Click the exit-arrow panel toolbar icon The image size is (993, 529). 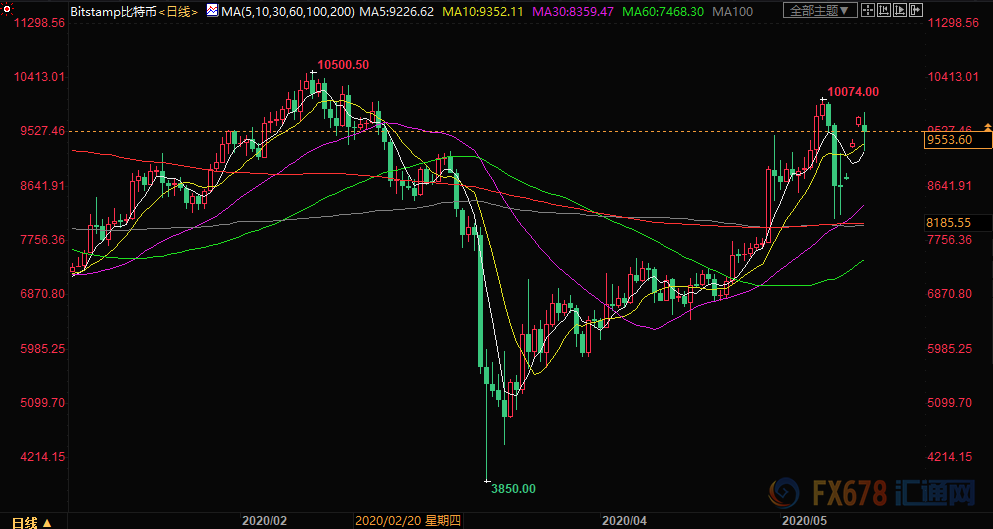tap(916, 10)
